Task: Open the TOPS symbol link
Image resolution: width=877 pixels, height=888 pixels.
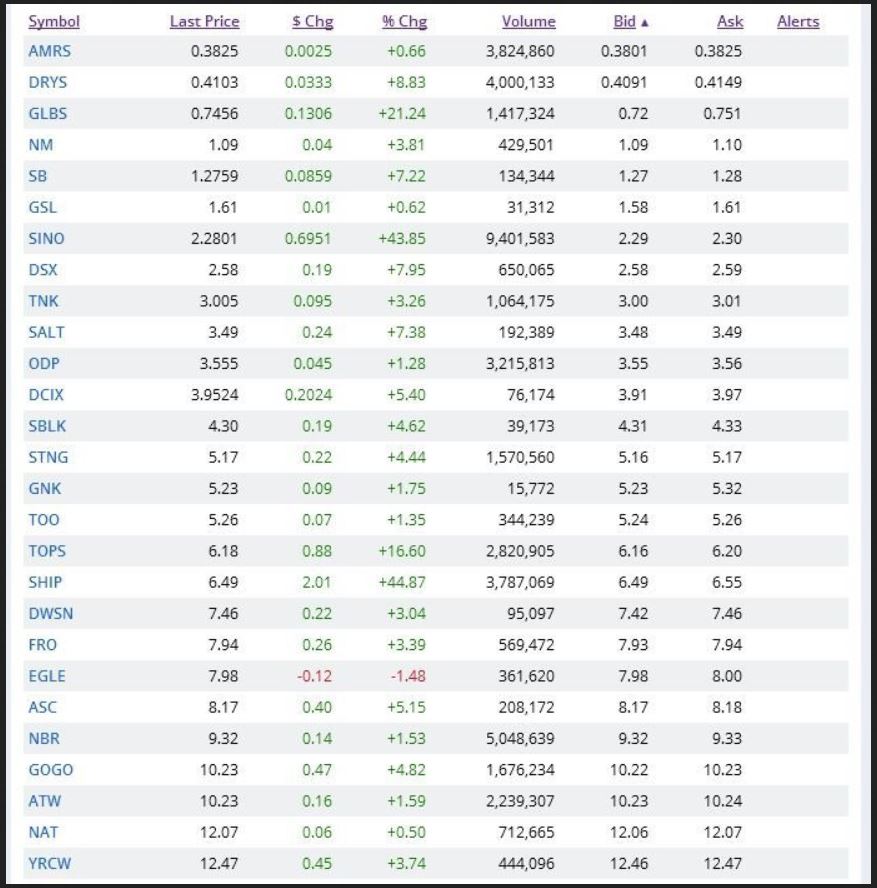Action: pyautogui.click(x=47, y=551)
